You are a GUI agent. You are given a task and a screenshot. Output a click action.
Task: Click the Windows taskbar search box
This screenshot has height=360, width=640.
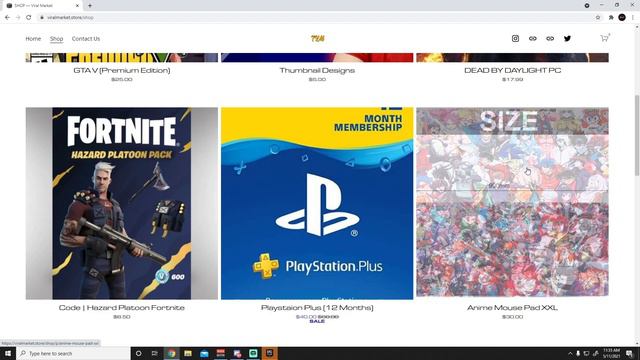pos(73,353)
